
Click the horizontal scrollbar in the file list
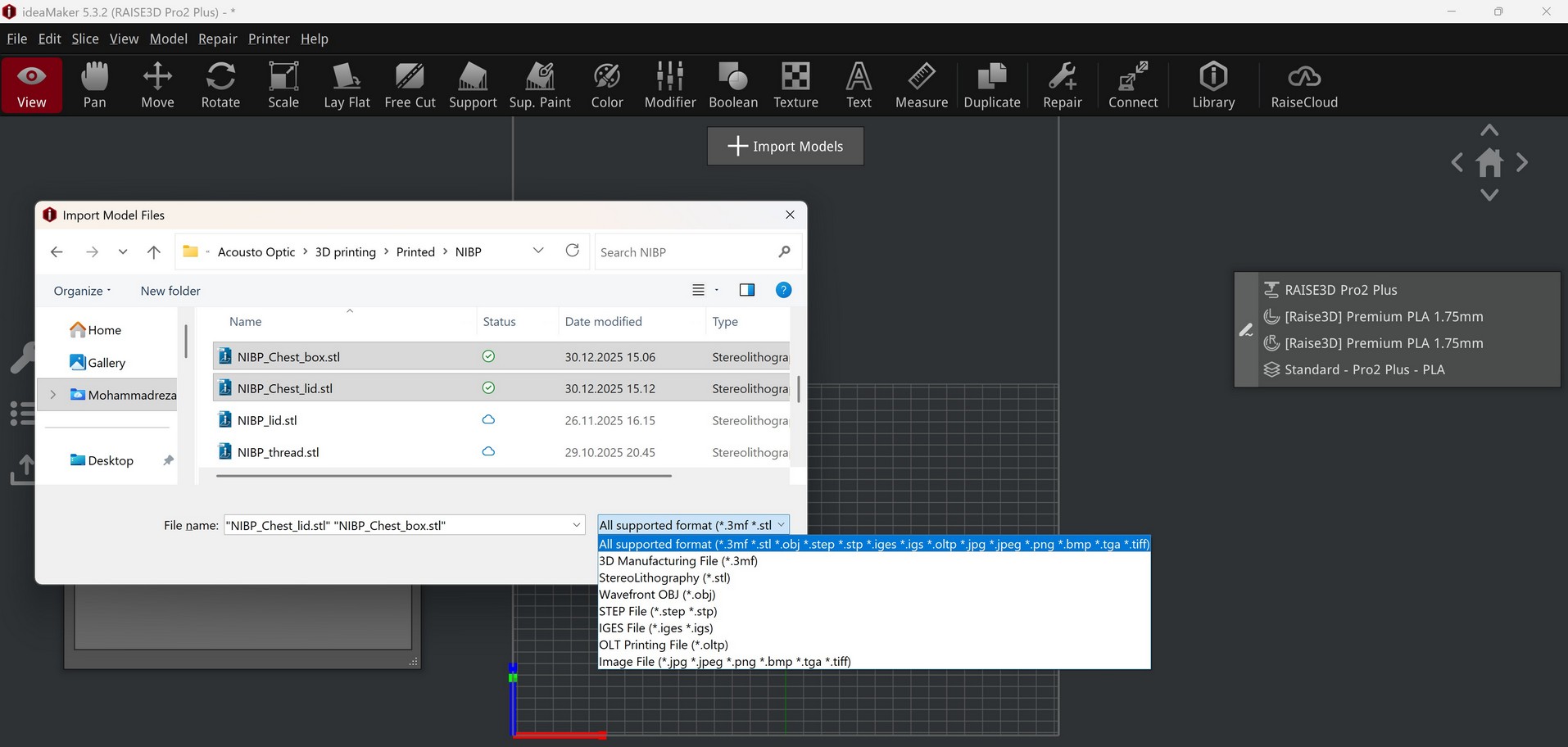point(443,476)
